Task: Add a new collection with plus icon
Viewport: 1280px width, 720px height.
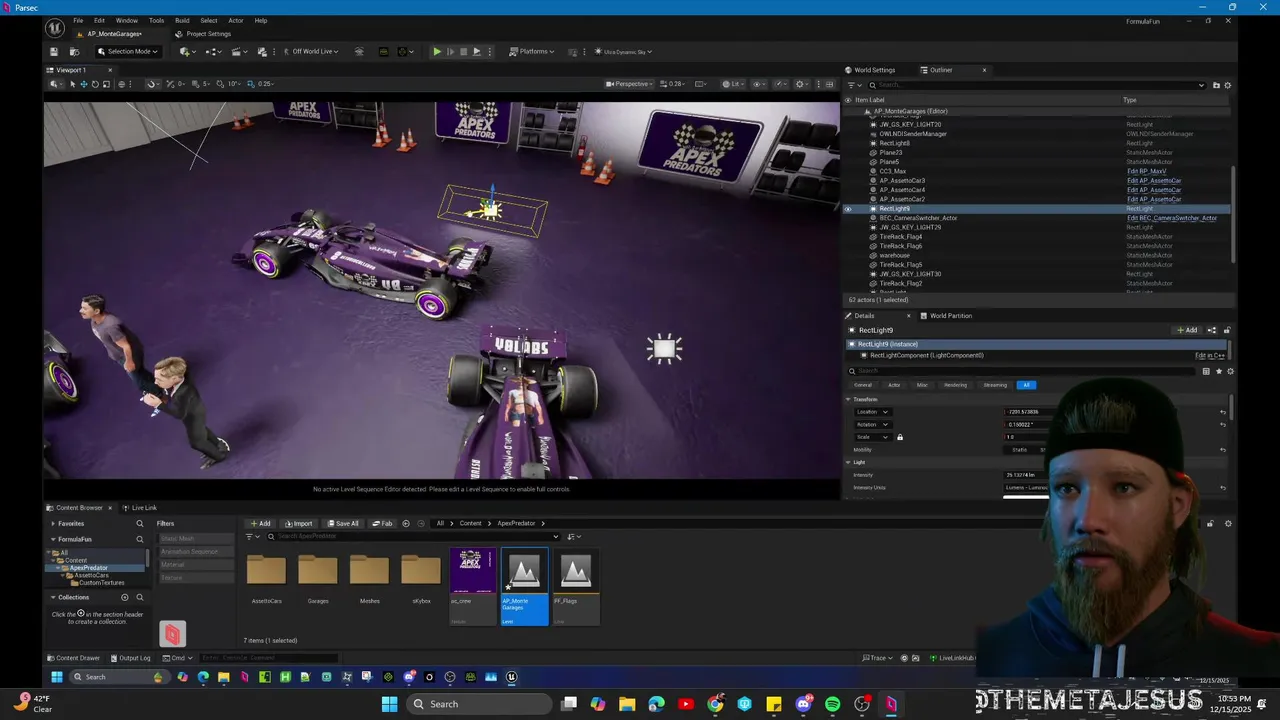Action: pyautogui.click(x=125, y=597)
